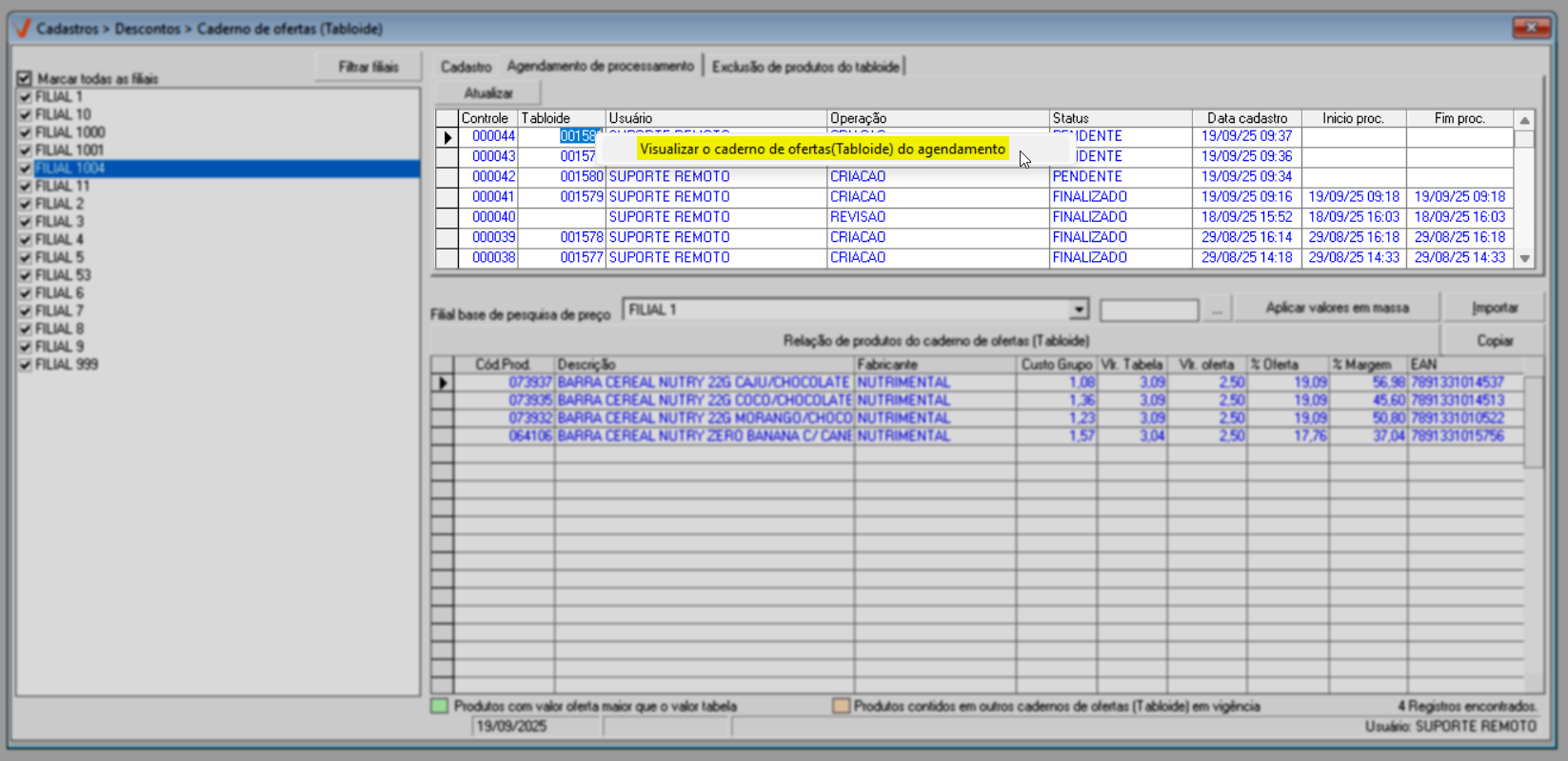Click the app logo icon in title bar

pyautogui.click(x=23, y=29)
